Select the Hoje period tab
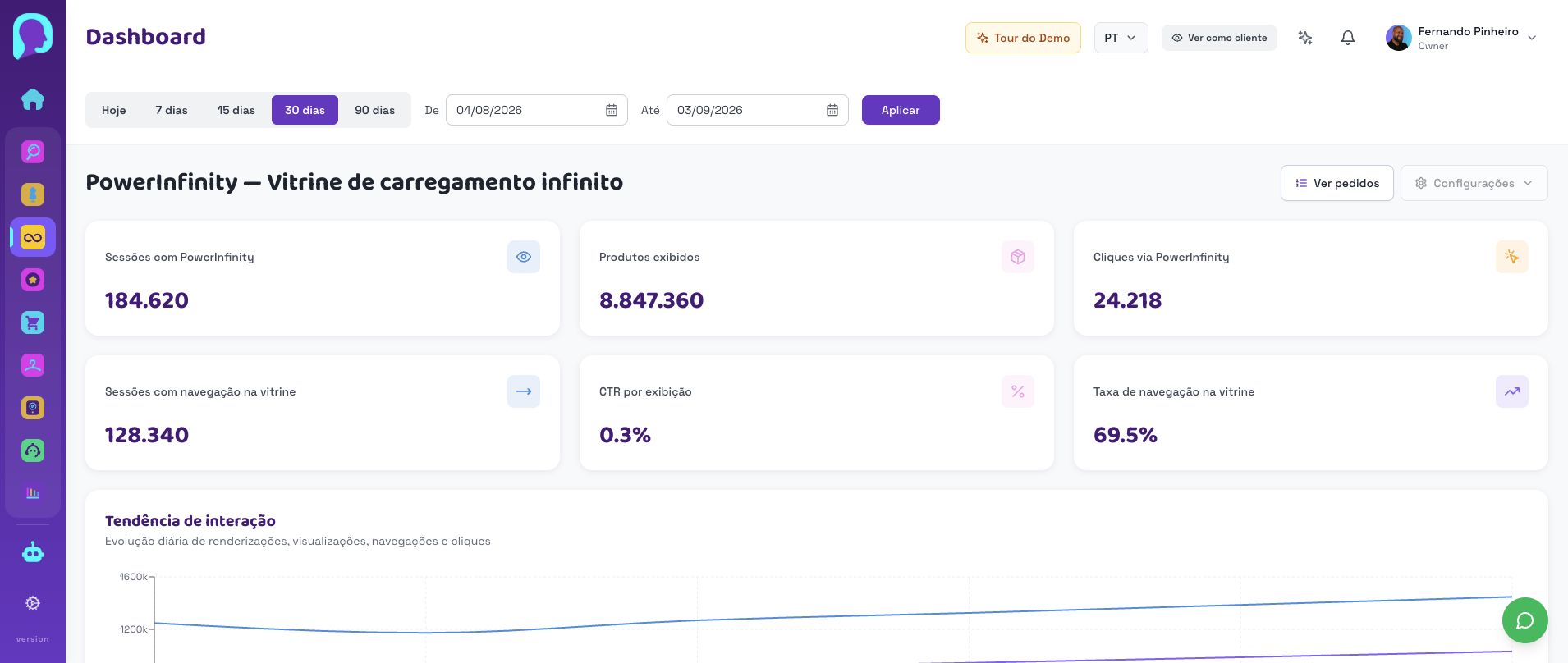1568x663 pixels. click(x=114, y=110)
